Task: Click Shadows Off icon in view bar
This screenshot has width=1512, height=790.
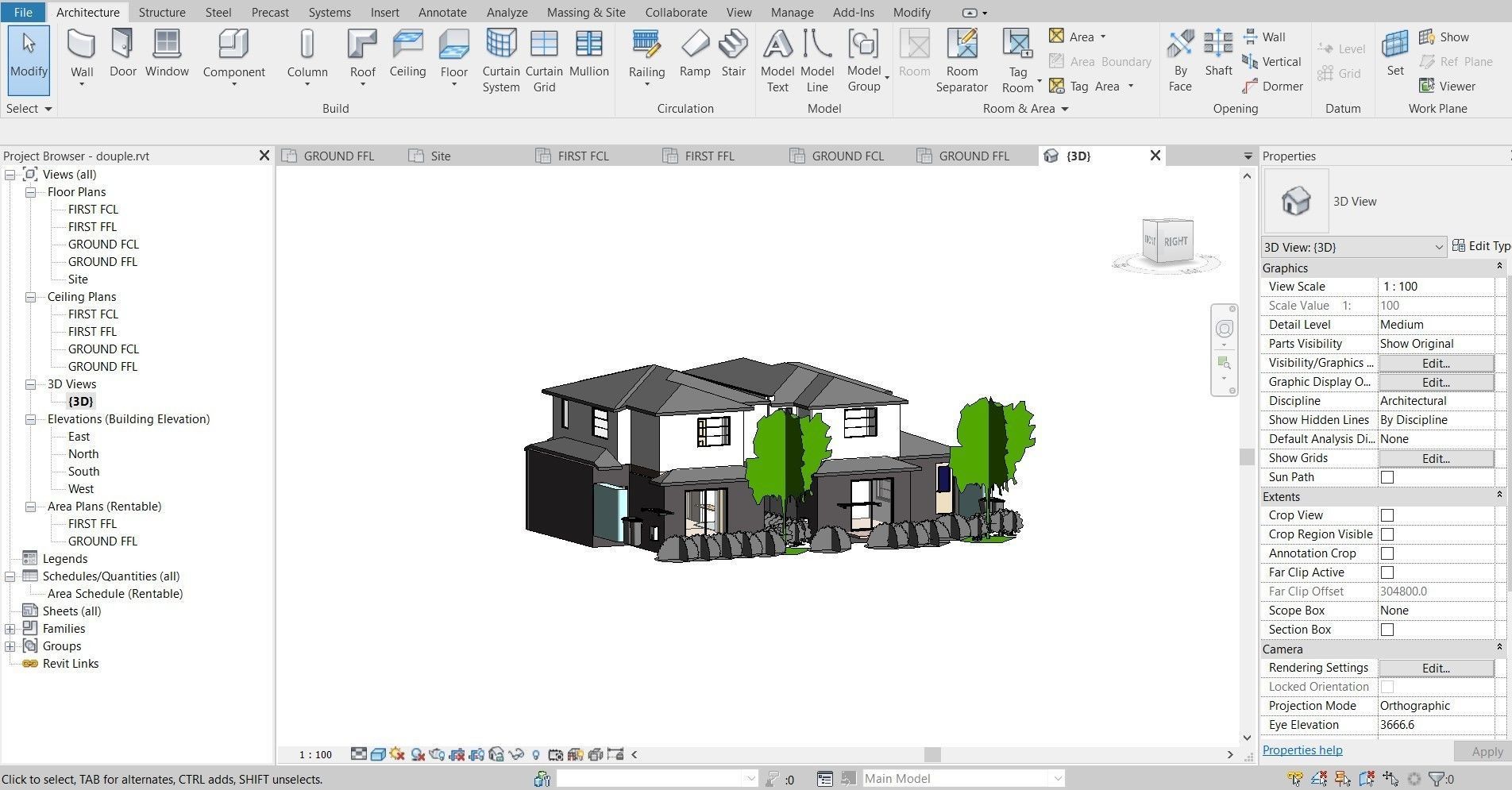Action: 418,754
